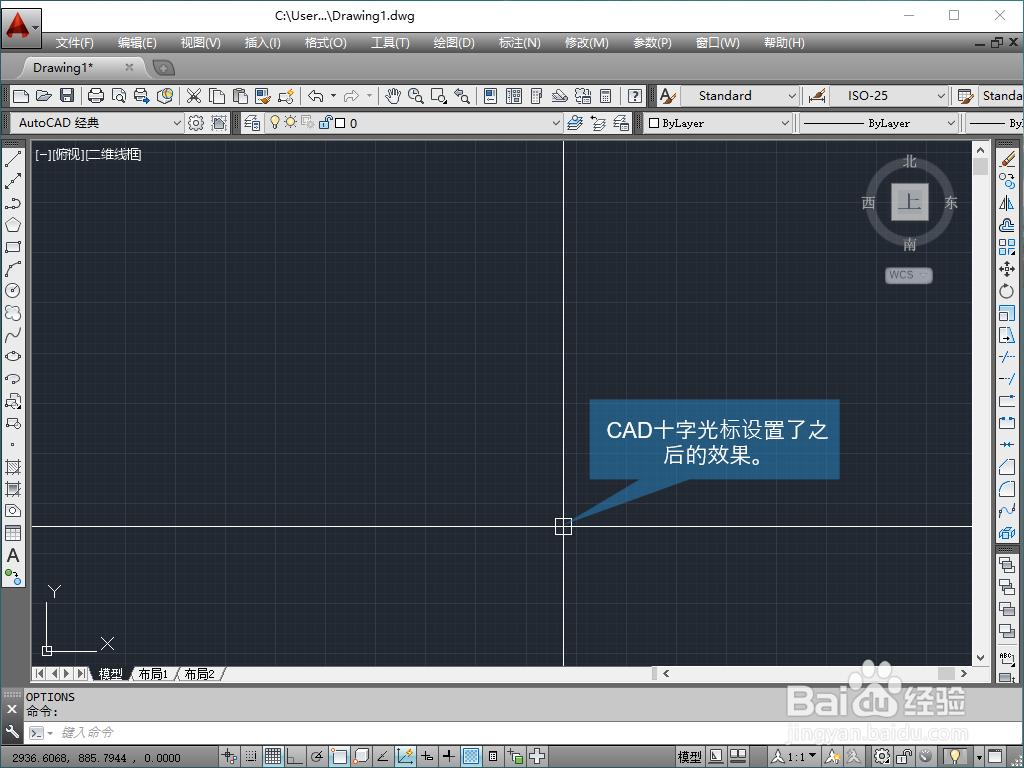The height and width of the screenshot is (768, 1024).
Task: Open the WCS coordinate system dropdown
Action: (908, 275)
